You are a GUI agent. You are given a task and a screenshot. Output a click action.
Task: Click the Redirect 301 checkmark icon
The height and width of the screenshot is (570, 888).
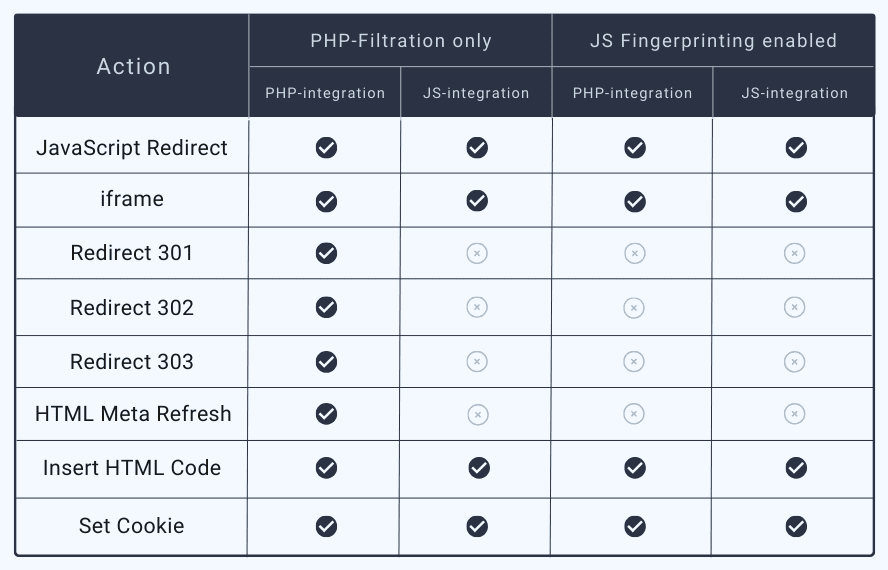point(326,253)
